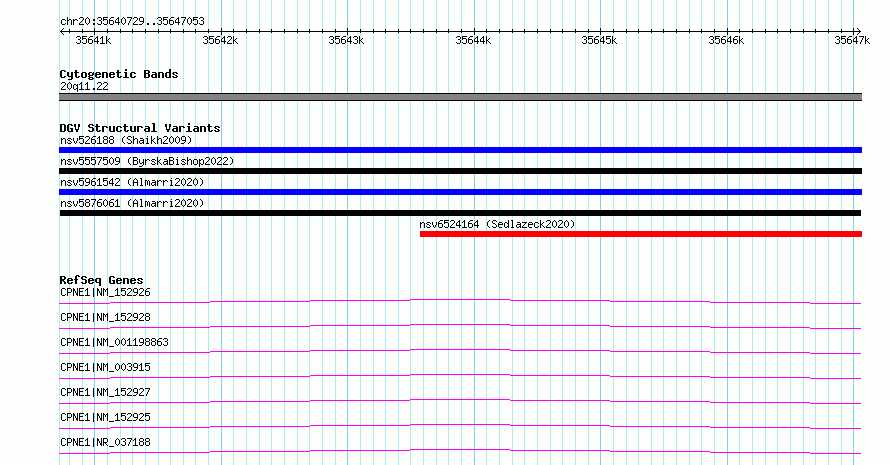This screenshot has width=890, height=465.
Task: Click the magenta intron line under NR_037188
Action: pos(460,450)
